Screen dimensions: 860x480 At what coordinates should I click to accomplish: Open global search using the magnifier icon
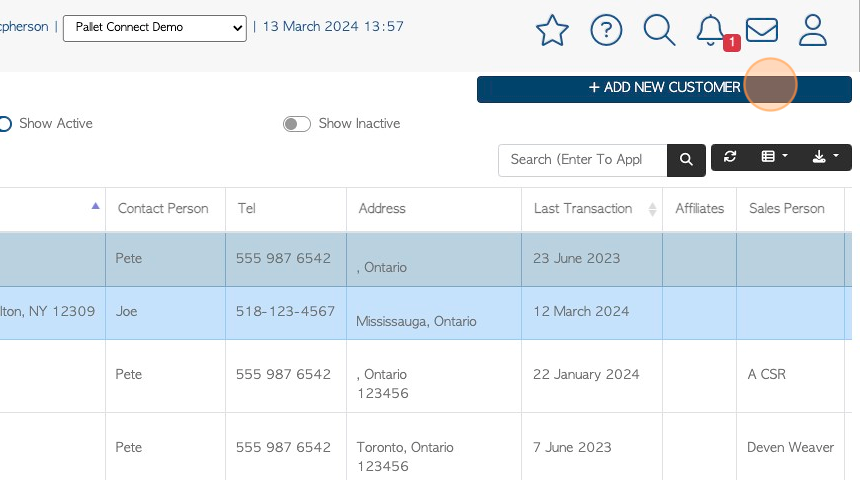click(x=659, y=30)
